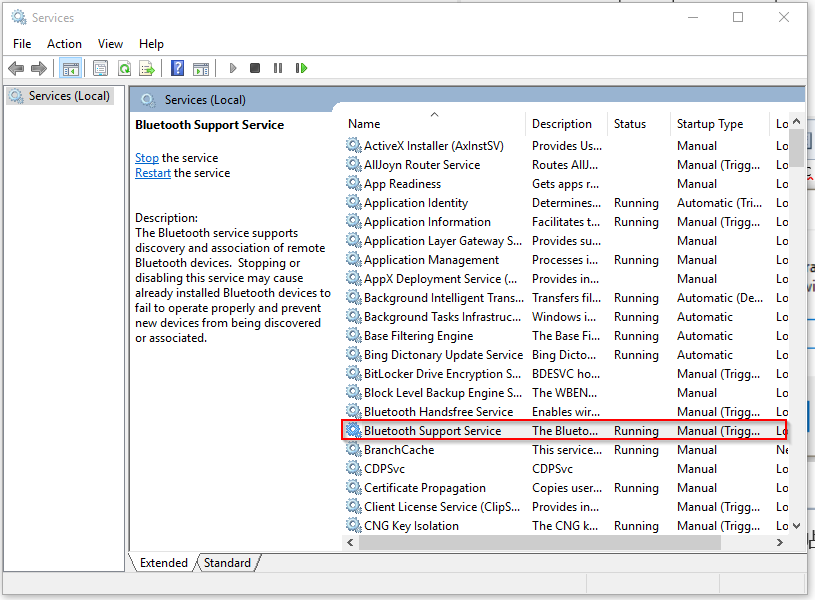The image size is (815, 600).
Task: Select the Application Management service name
Action: [431, 259]
